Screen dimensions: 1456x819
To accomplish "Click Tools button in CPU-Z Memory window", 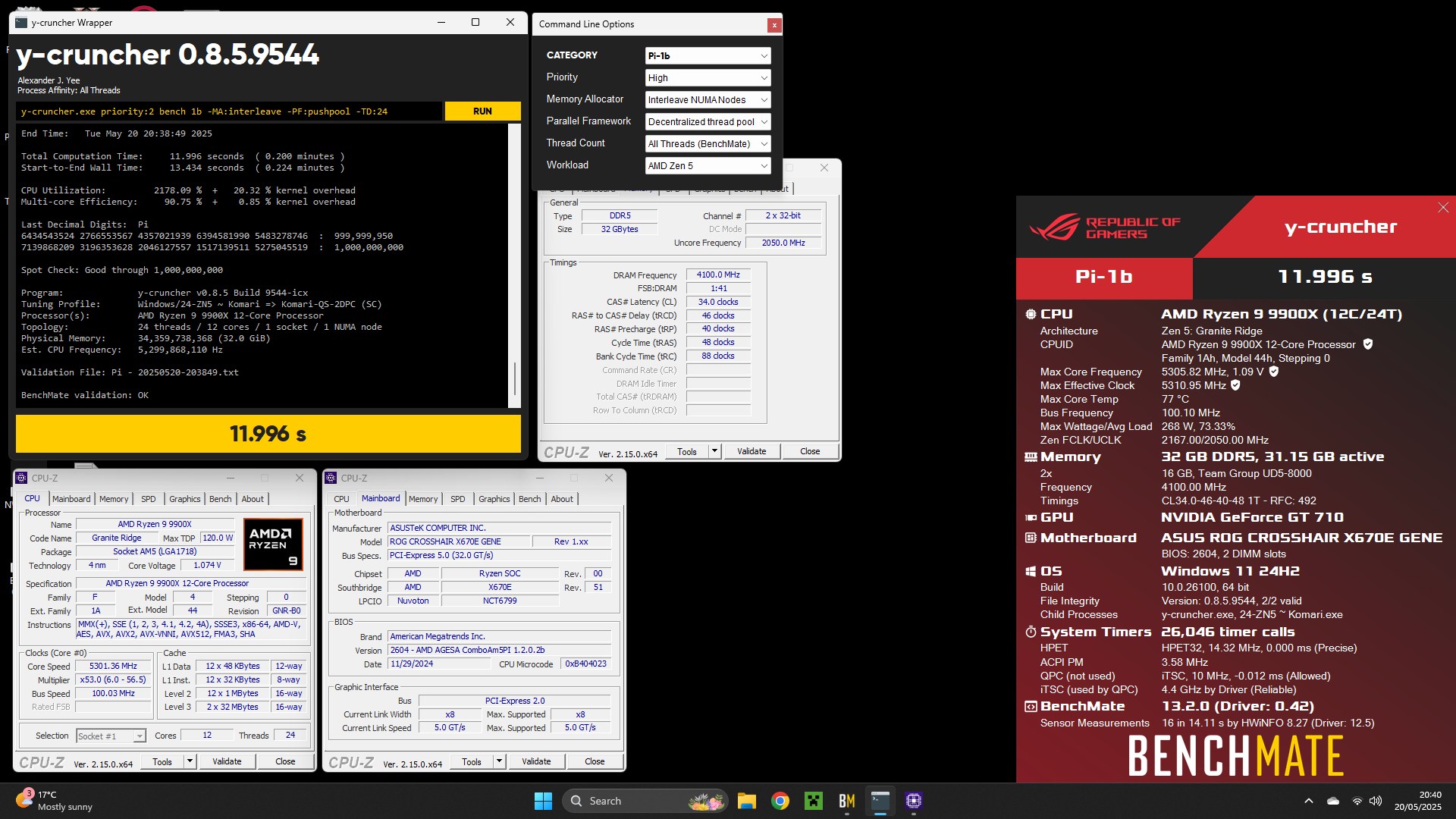I will click(687, 451).
